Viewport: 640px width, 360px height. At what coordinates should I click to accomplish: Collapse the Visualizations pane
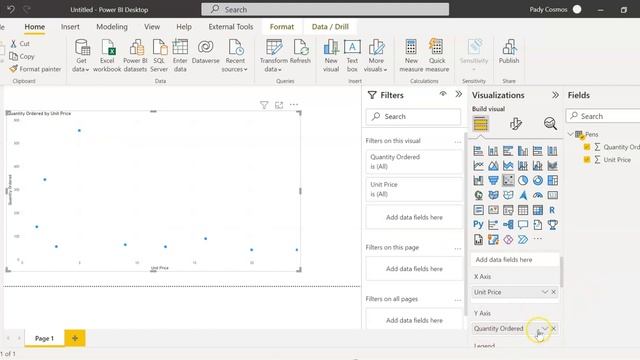(555, 95)
